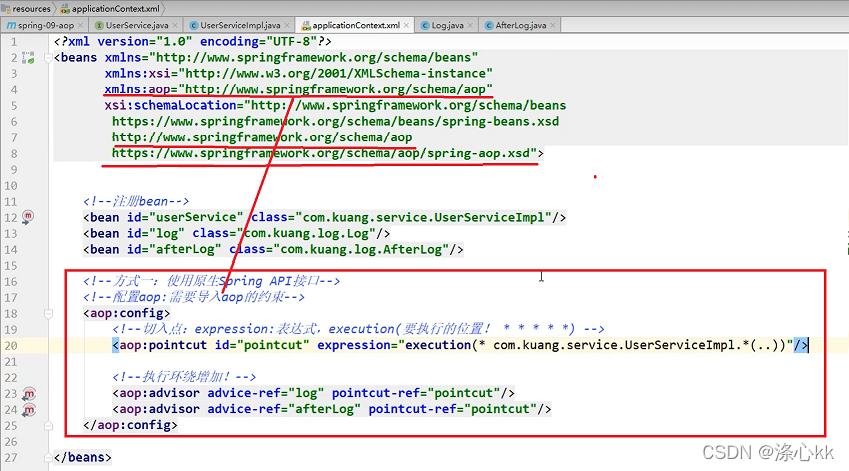Click line number 1 in the gutter
Viewport: 849px width, 471px height.
click(14, 42)
